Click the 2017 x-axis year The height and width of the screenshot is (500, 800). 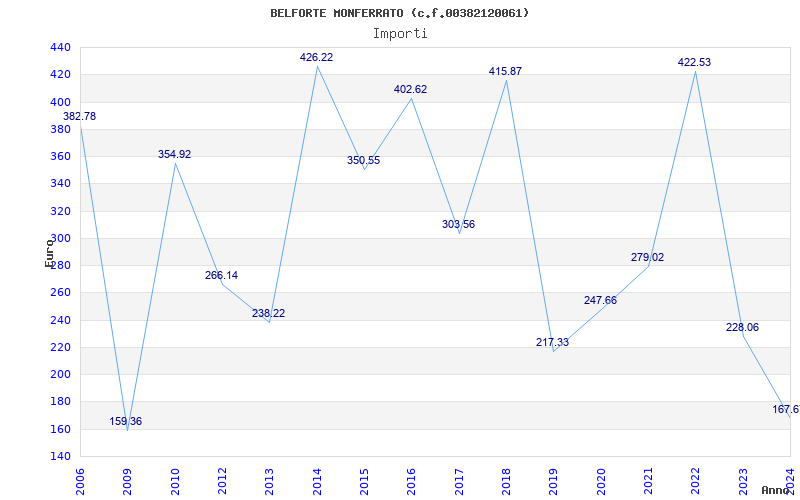pyautogui.click(x=459, y=482)
